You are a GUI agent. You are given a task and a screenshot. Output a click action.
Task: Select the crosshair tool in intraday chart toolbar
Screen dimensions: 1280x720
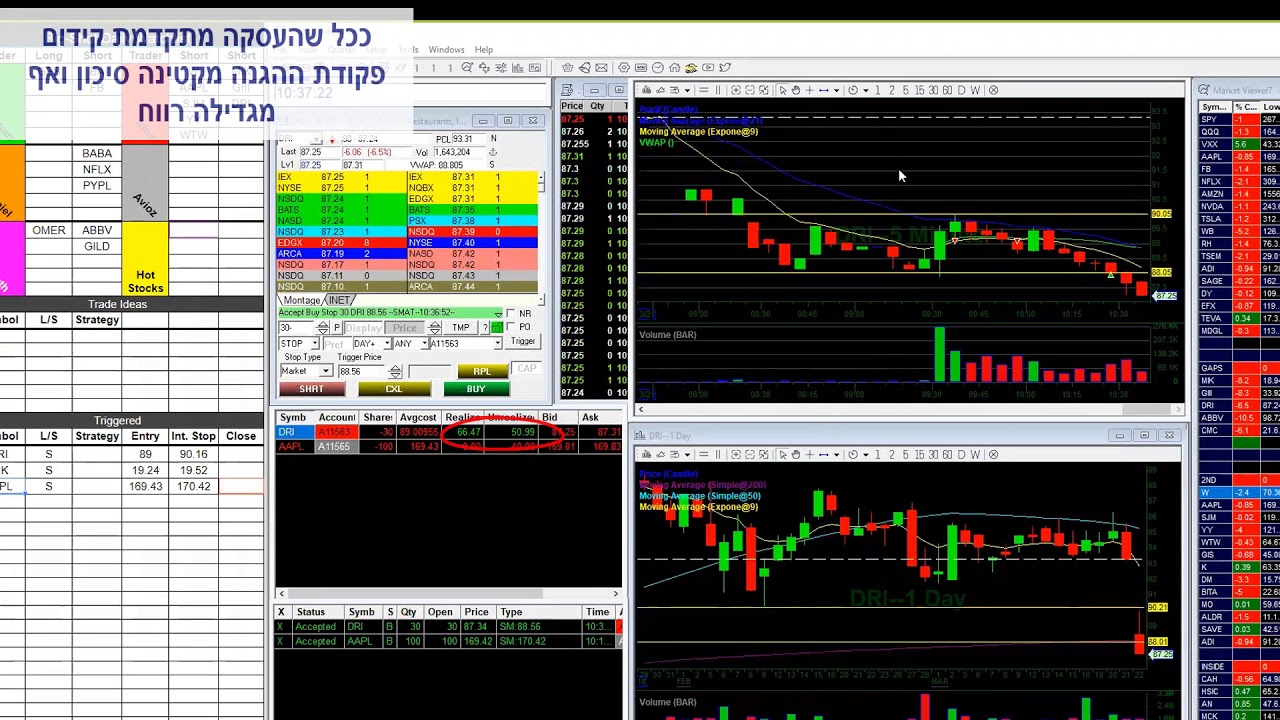[809, 90]
